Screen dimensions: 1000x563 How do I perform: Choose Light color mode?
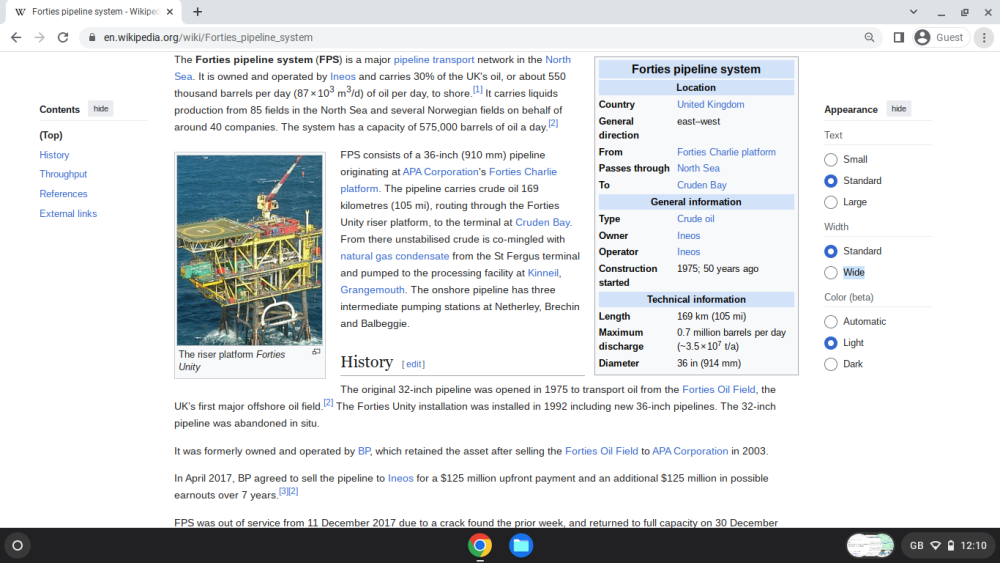[x=830, y=343]
